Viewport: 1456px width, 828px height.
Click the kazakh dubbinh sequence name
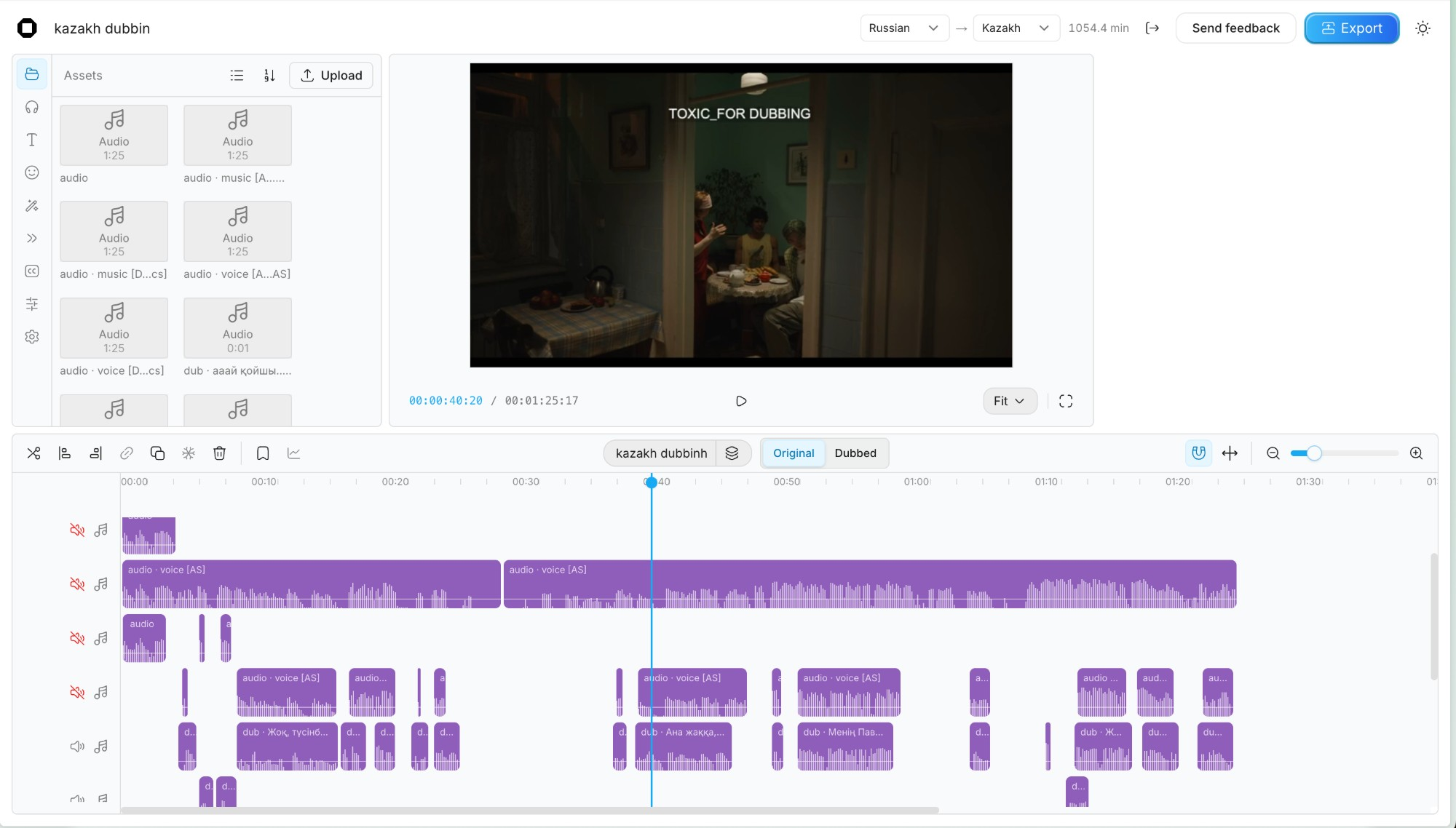point(661,453)
